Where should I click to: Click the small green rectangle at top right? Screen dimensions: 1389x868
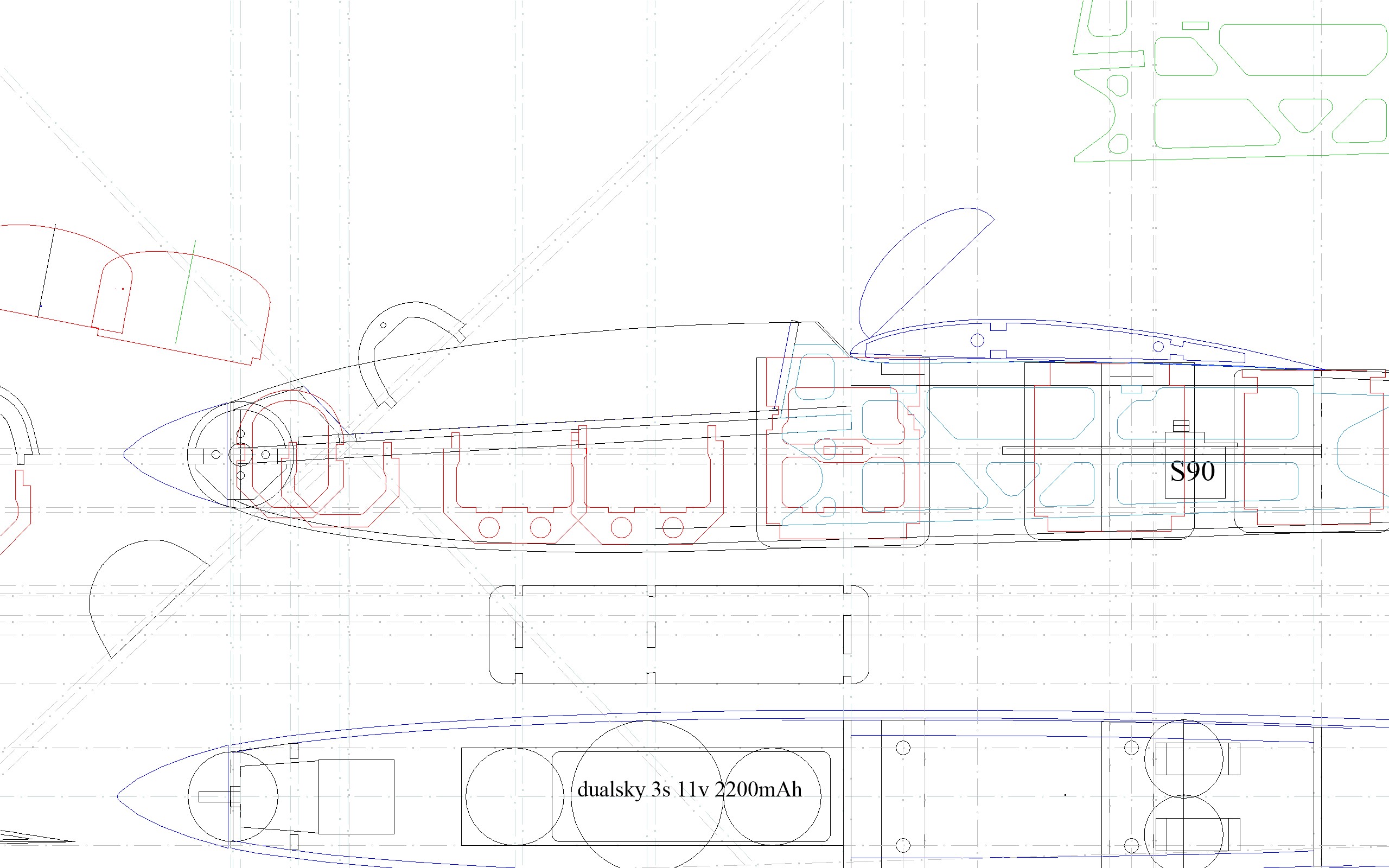(x=1195, y=26)
